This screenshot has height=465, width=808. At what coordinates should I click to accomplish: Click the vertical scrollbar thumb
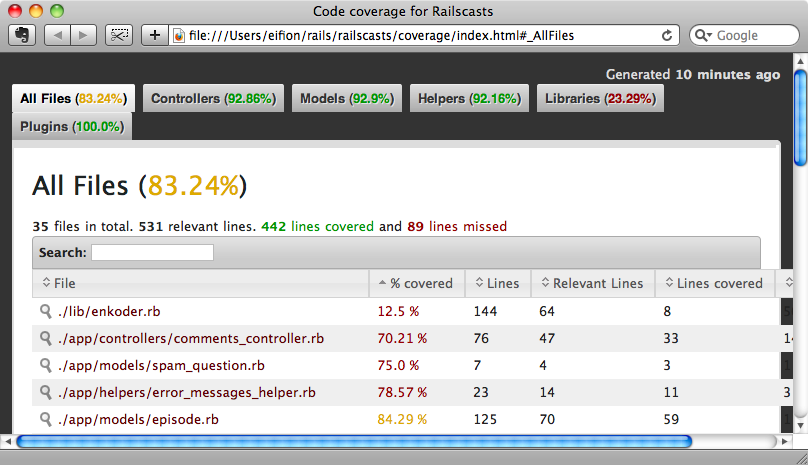tap(800, 118)
